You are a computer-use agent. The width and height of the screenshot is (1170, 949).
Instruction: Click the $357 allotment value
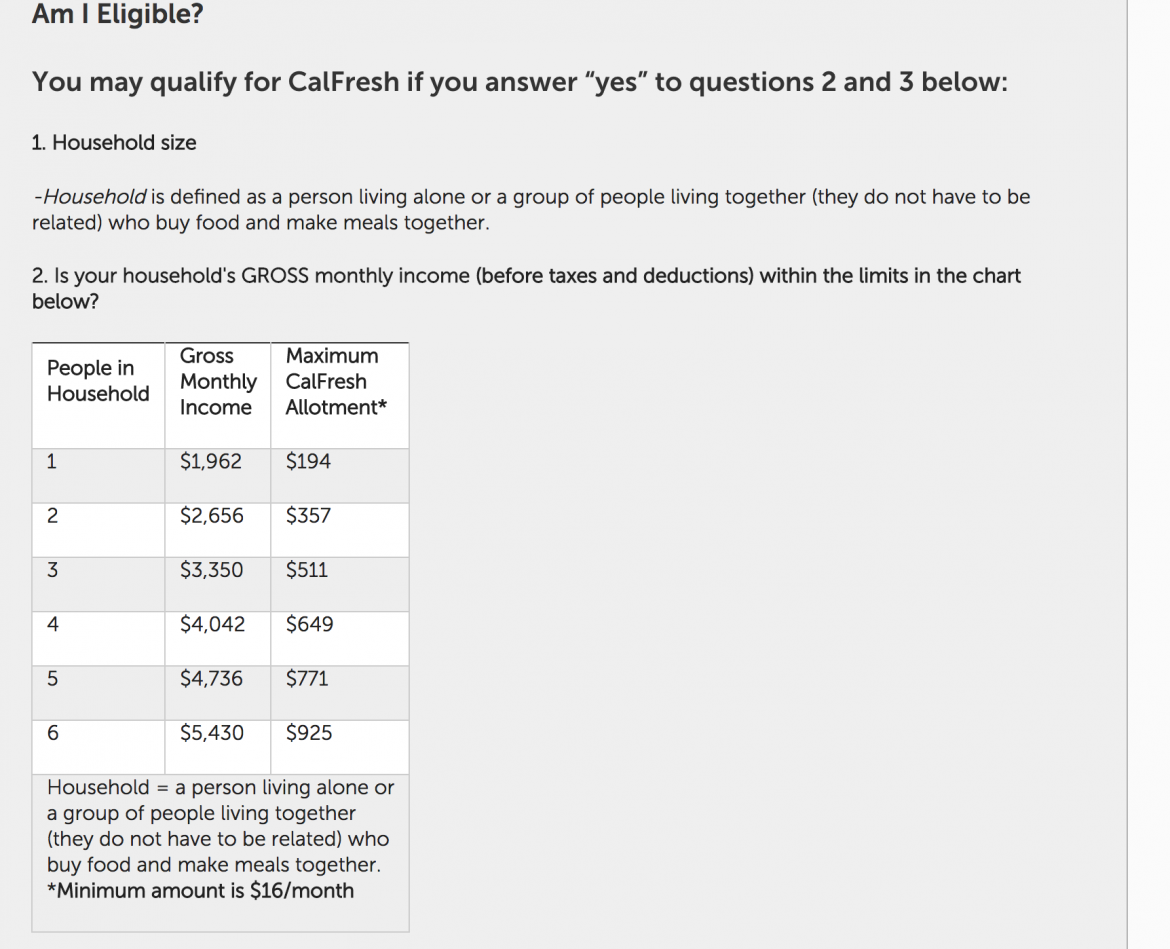[308, 516]
